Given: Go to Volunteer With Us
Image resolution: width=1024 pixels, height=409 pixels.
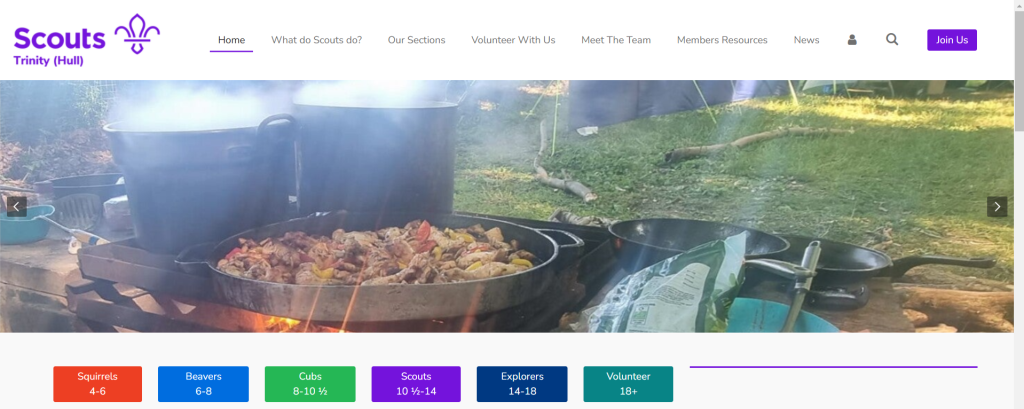Looking at the screenshot, I should 513,40.
